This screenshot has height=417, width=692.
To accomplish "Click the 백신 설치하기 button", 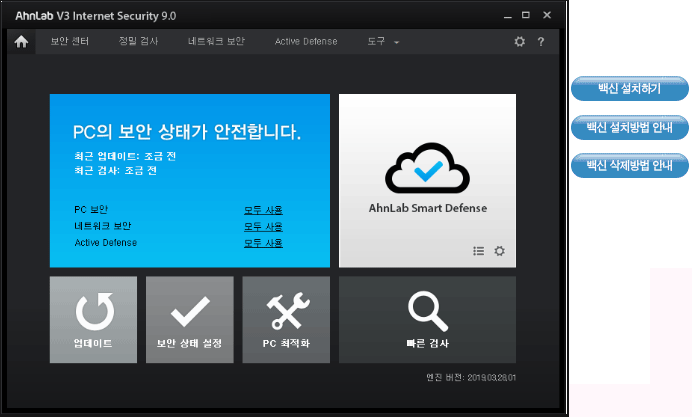I will tap(630, 89).
